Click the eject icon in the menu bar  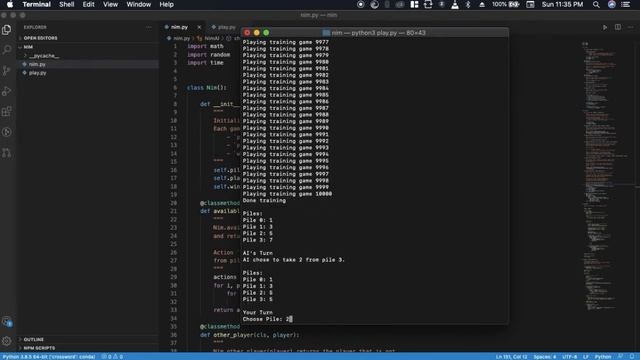click(x=482, y=4)
